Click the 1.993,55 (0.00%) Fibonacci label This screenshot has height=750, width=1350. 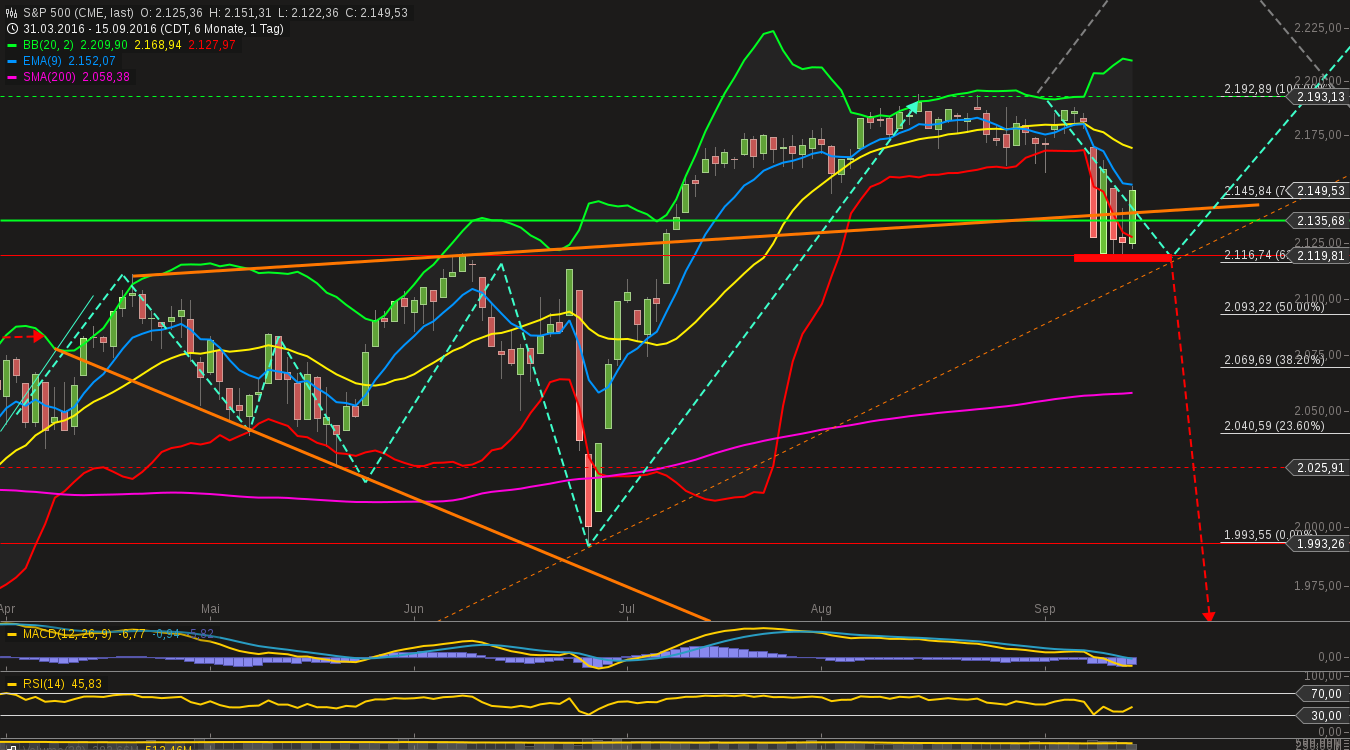tap(1272, 535)
